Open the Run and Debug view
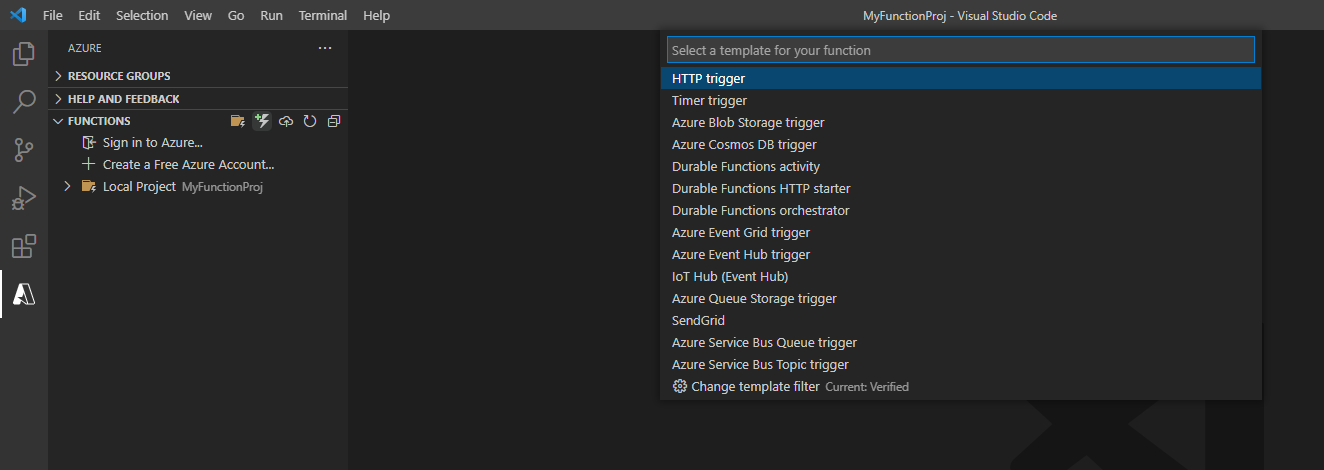 [24, 198]
